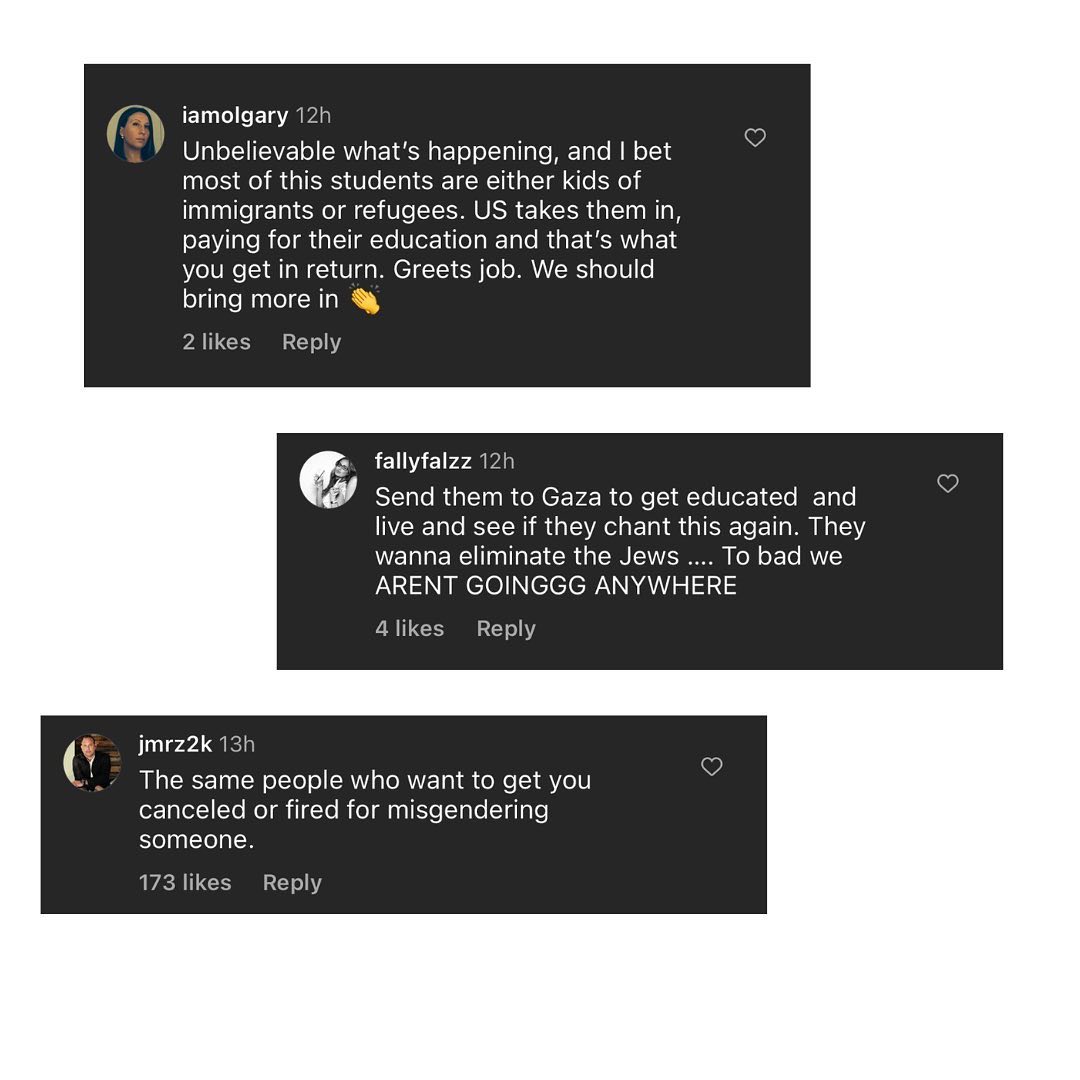Click the 12h timestamp next to fallyfalzz
Image resolution: width=1080 pixels, height=1080 pixels.
(x=497, y=461)
